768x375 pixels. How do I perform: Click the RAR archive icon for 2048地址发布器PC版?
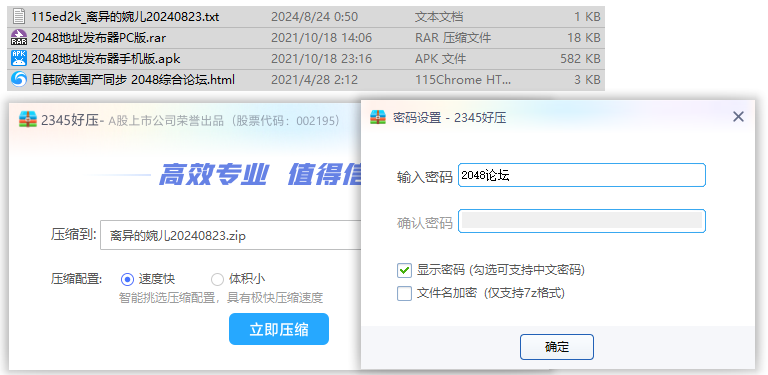tap(19, 38)
